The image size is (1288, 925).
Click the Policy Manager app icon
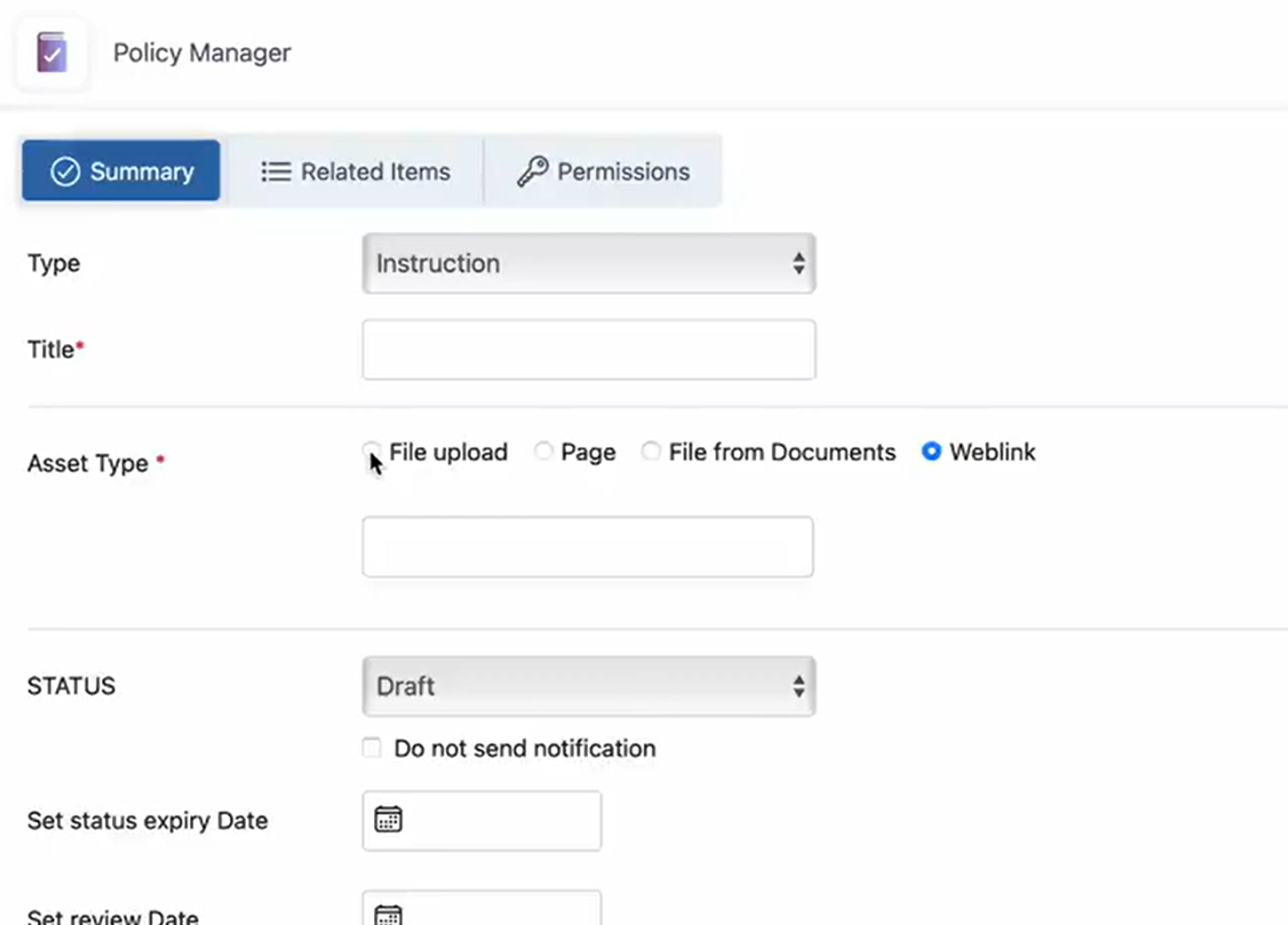(52, 53)
